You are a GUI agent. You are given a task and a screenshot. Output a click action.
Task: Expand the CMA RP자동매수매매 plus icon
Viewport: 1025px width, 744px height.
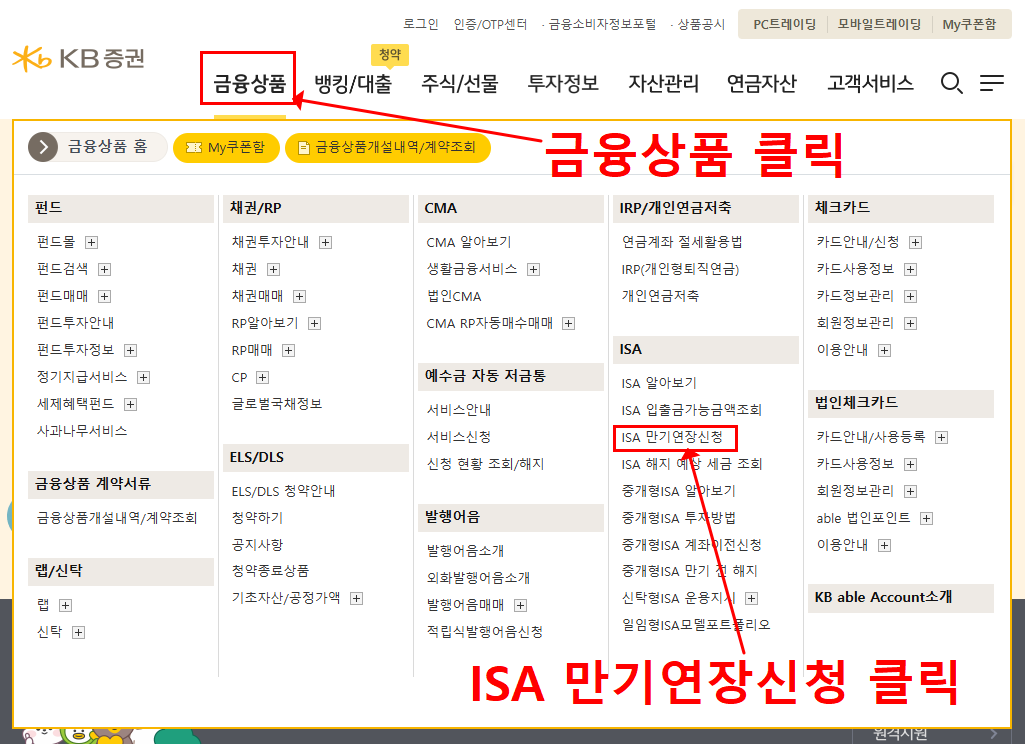coord(569,324)
